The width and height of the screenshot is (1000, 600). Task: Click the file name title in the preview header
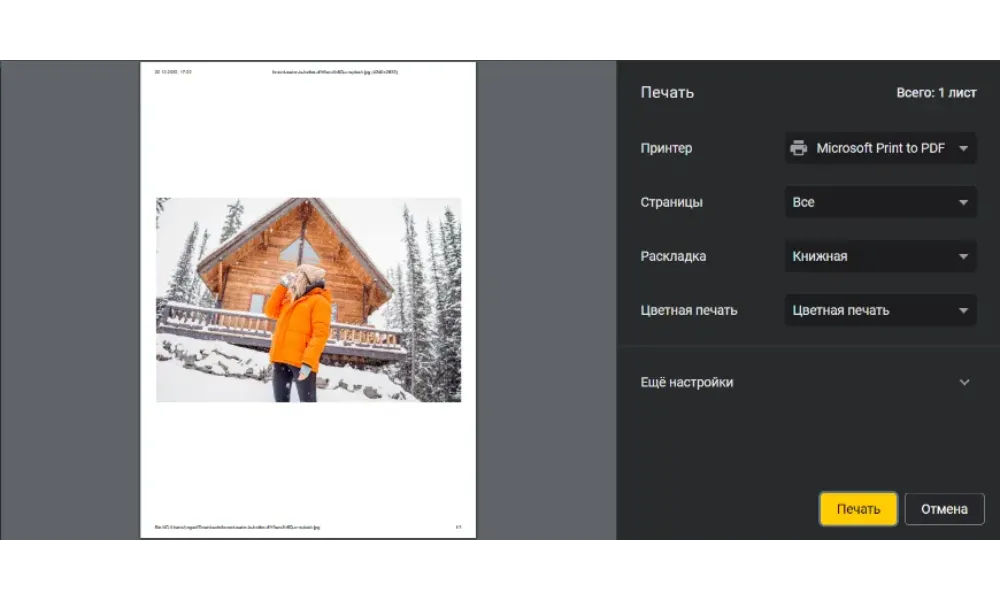(x=335, y=72)
